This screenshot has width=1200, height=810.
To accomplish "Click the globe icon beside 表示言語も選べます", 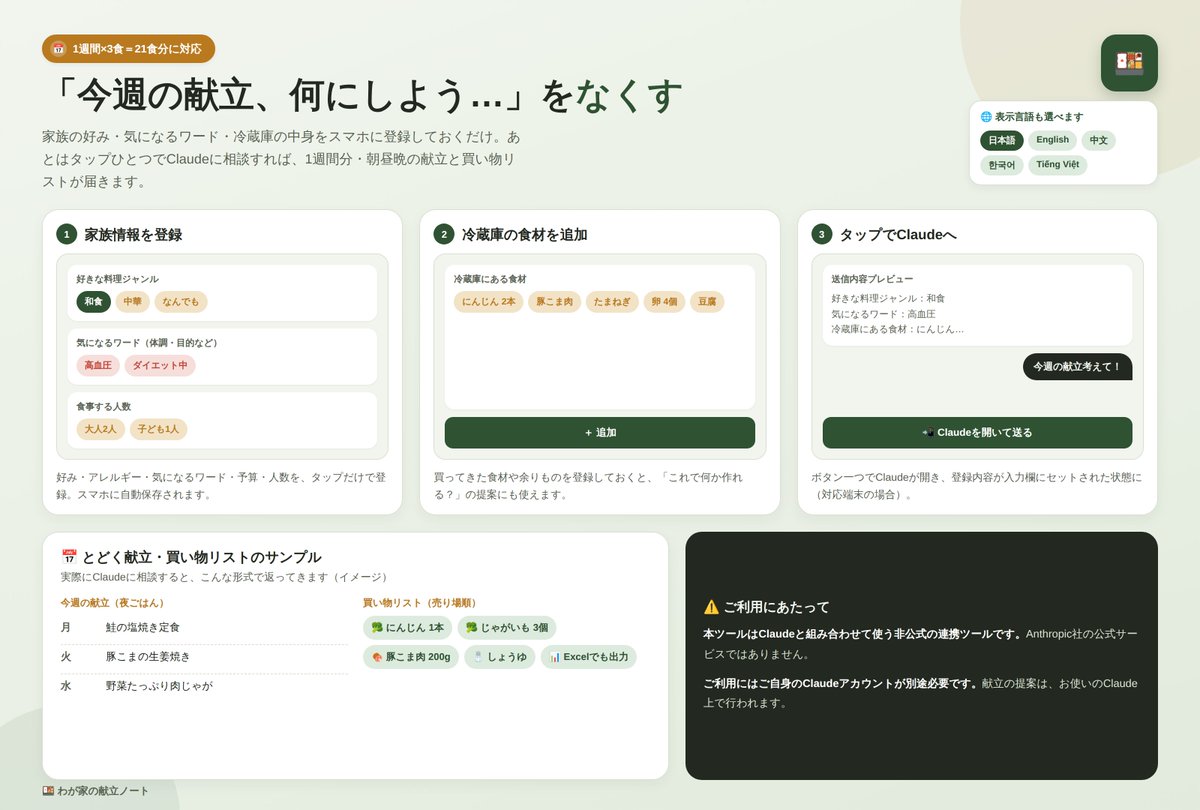I will pyautogui.click(x=986, y=117).
